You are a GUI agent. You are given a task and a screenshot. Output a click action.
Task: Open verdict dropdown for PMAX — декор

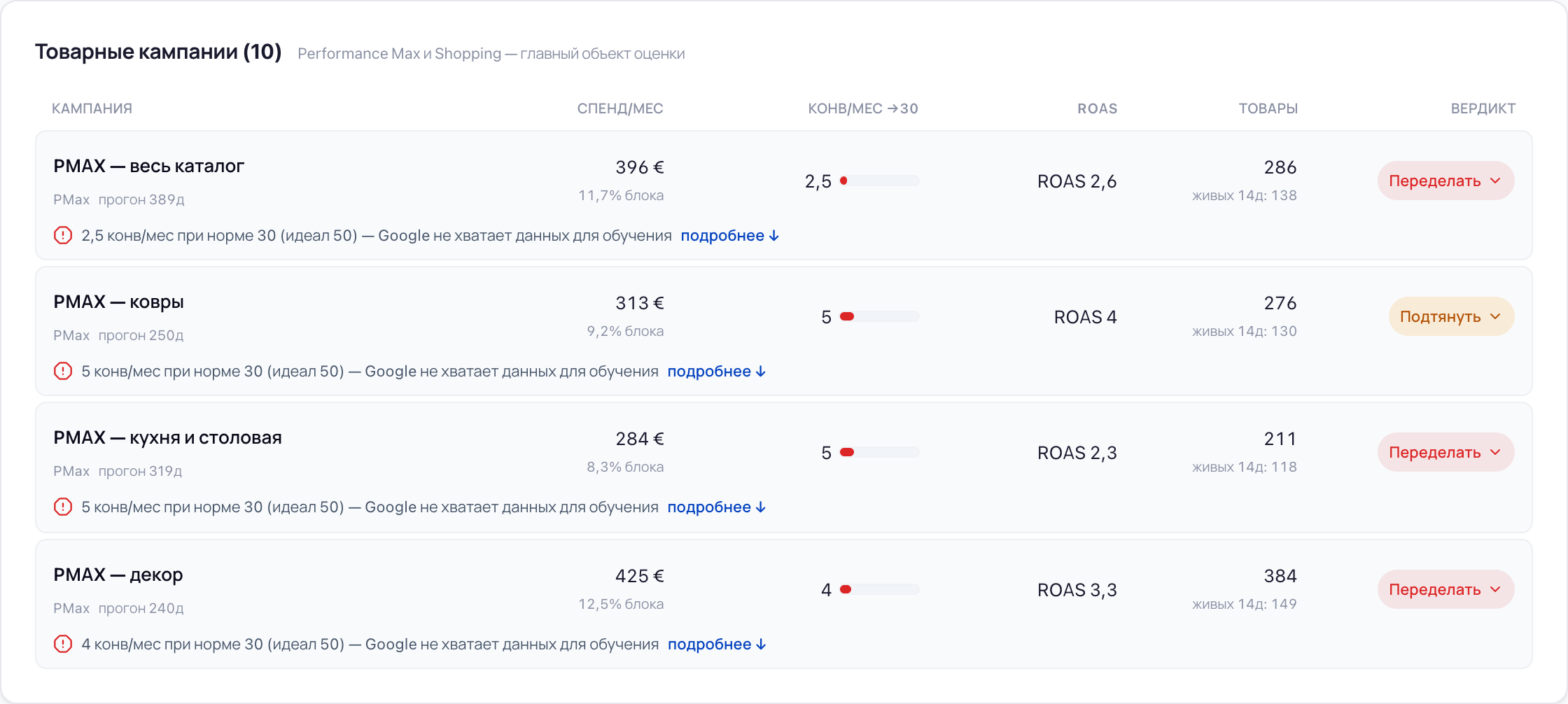point(1445,589)
